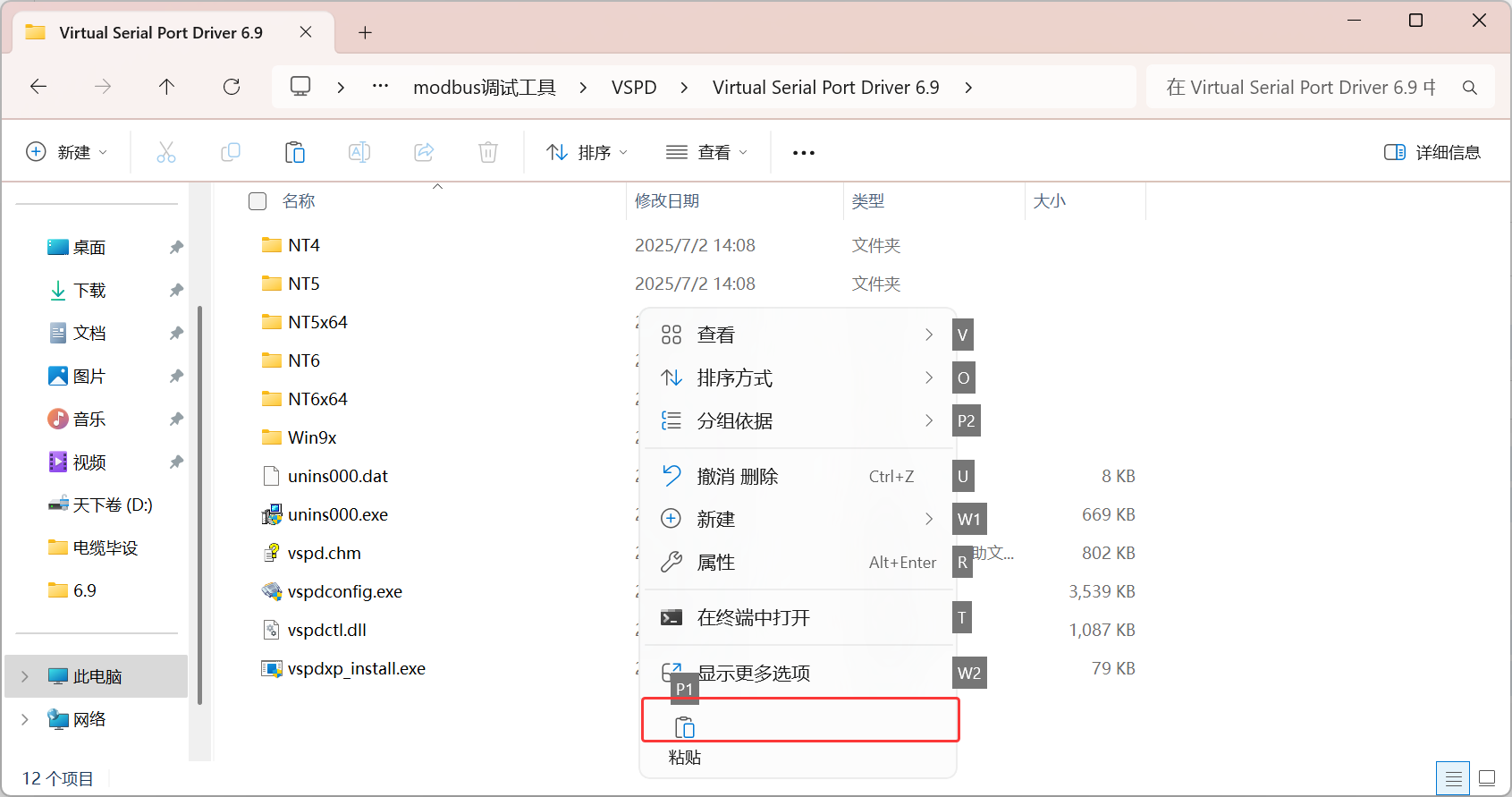Unpin Music (音乐) pin icon
Viewport: 1512px width, 797px height.
coord(177,419)
